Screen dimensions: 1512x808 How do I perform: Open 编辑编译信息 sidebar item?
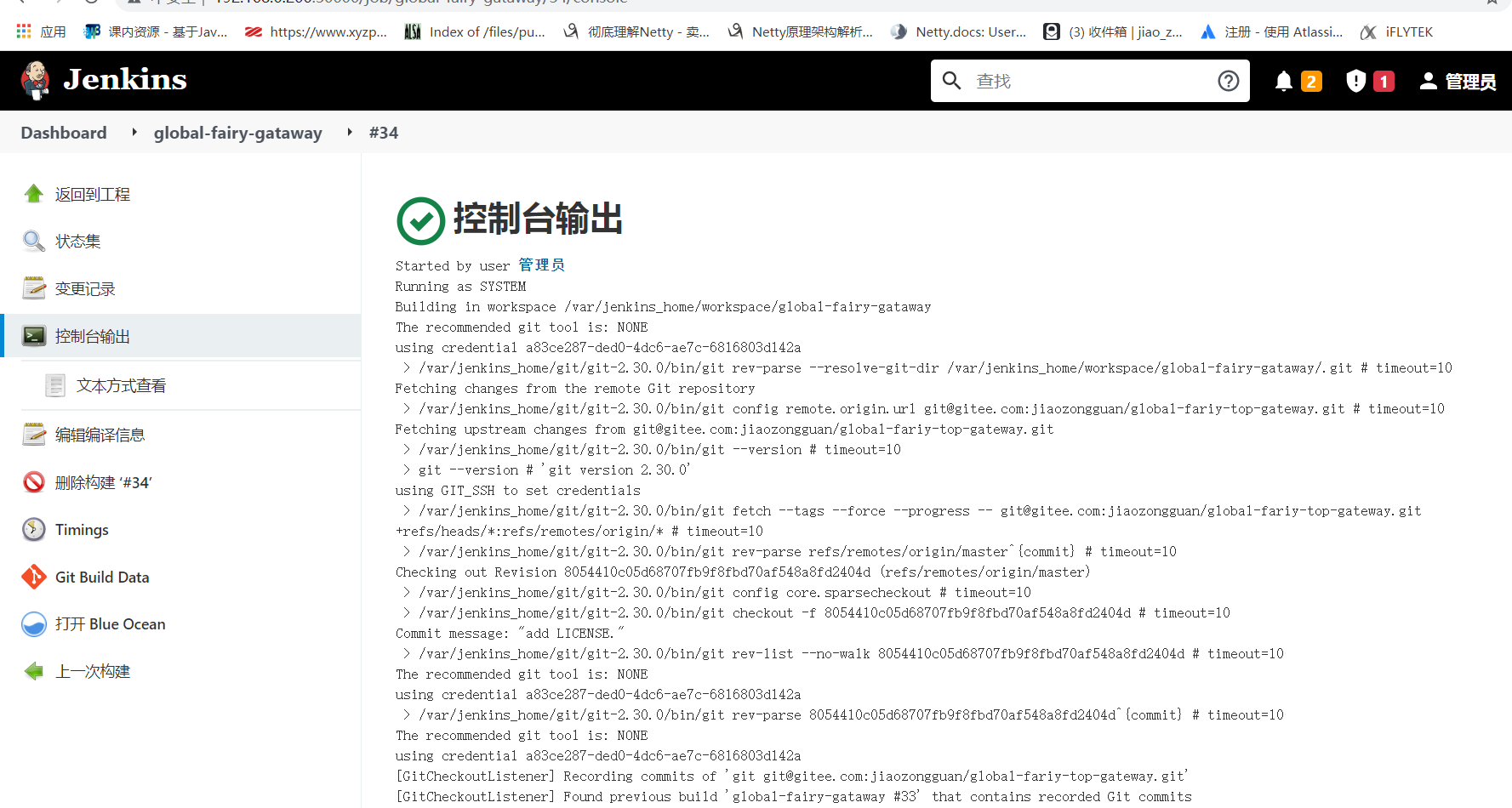point(100,435)
